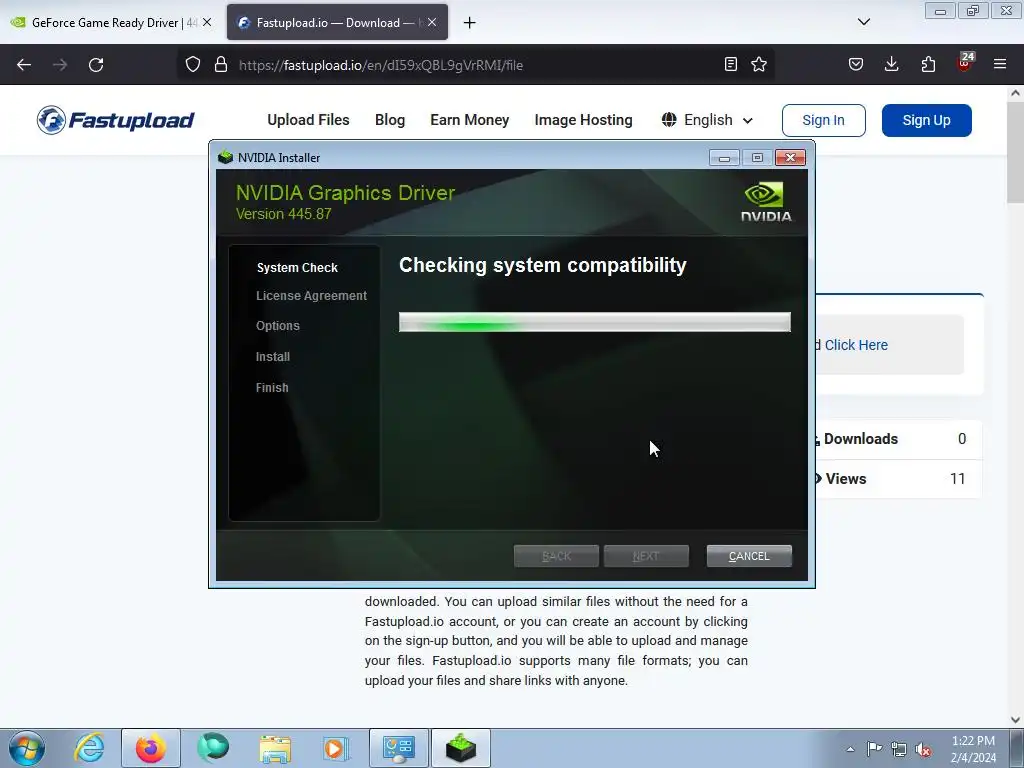The height and width of the screenshot is (768, 1024).
Task: Open Action Center flag icon
Action: [874, 749]
